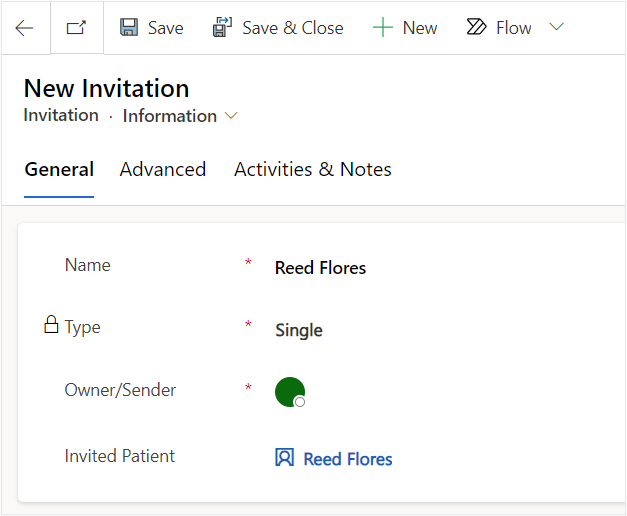The width and height of the screenshot is (627, 516).
Task: Click the Type field label
Action: [82, 327]
